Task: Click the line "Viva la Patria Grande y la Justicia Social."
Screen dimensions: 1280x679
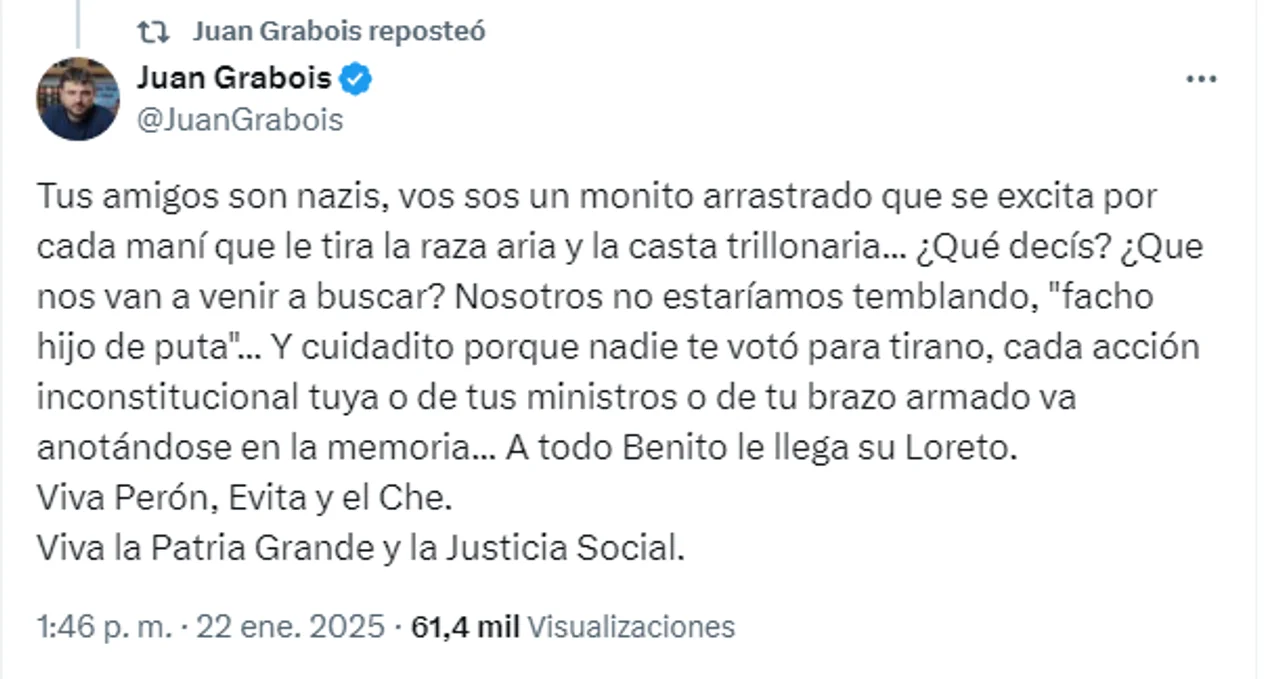Action: click(x=360, y=548)
